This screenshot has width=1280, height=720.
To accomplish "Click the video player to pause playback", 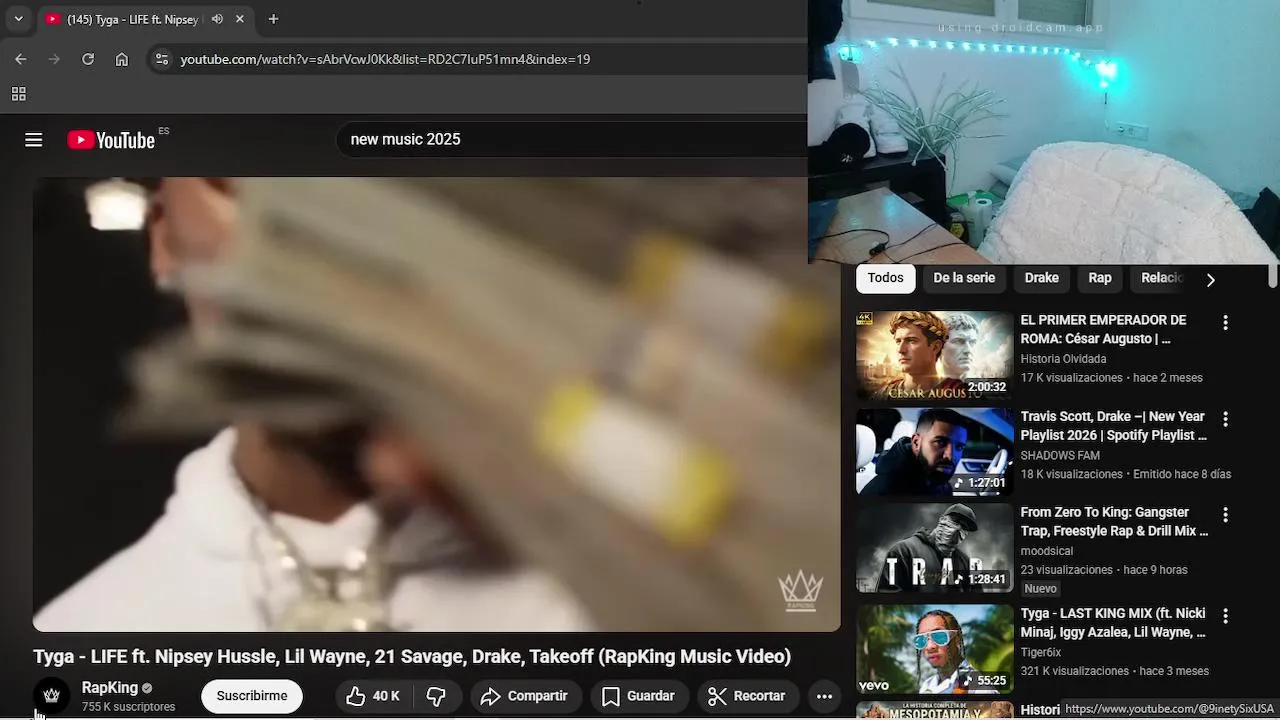I will pyautogui.click(x=436, y=404).
